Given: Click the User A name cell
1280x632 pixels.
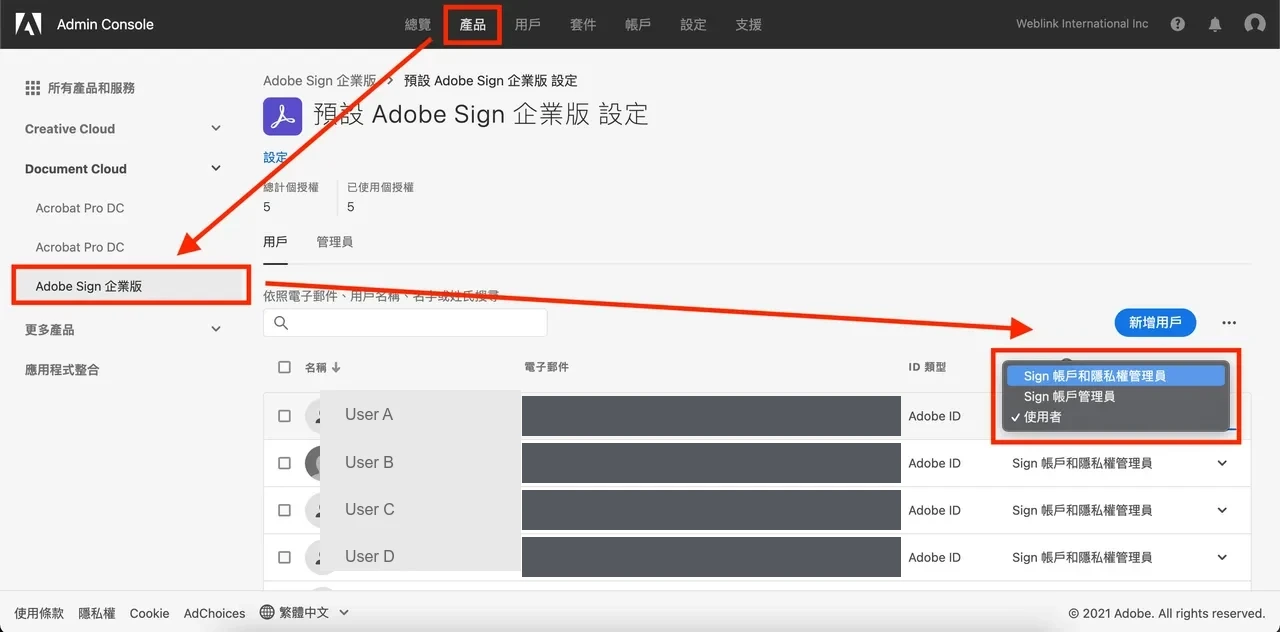Looking at the screenshot, I should [x=369, y=414].
